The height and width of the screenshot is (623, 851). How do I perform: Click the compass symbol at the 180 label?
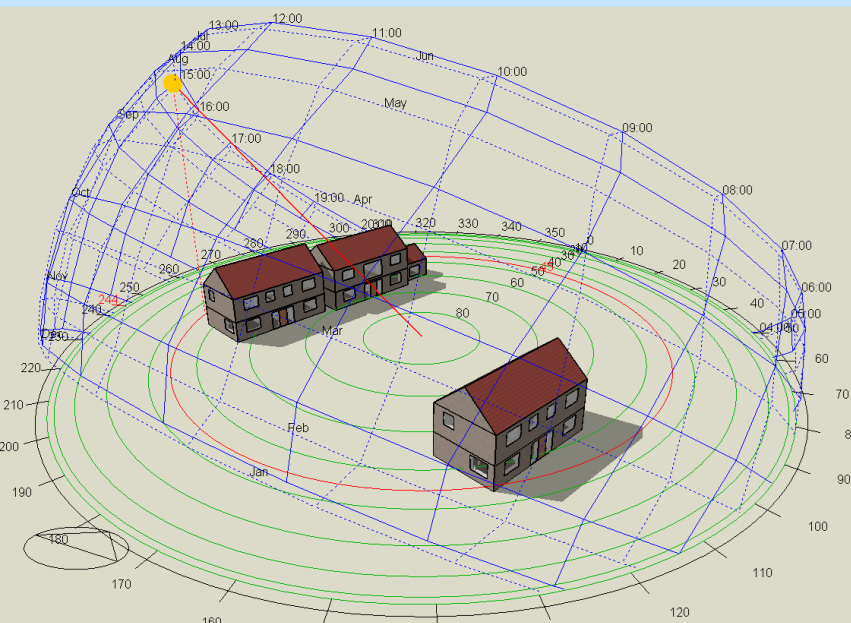[77, 545]
